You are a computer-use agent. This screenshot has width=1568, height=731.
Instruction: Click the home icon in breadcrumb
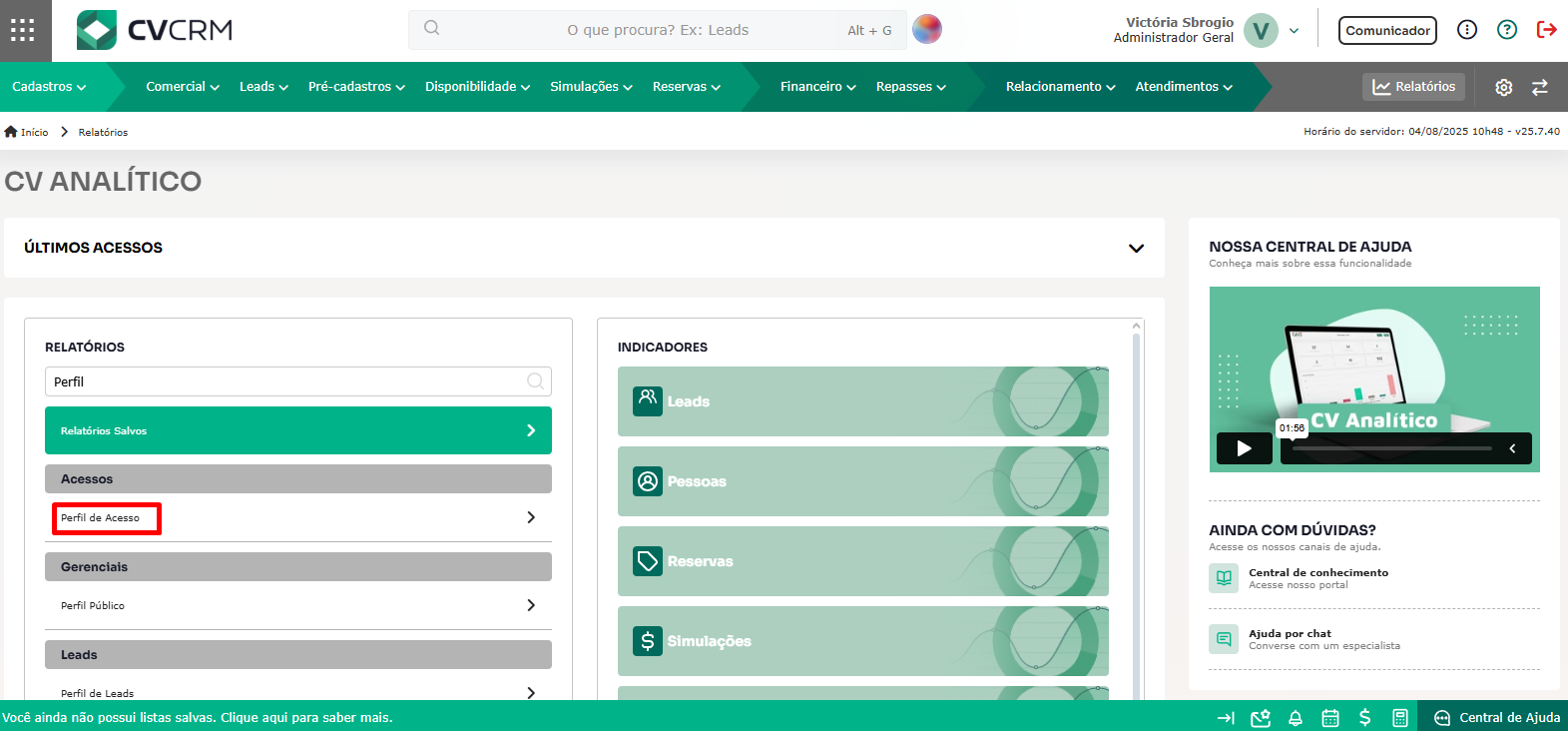point(11,132)
